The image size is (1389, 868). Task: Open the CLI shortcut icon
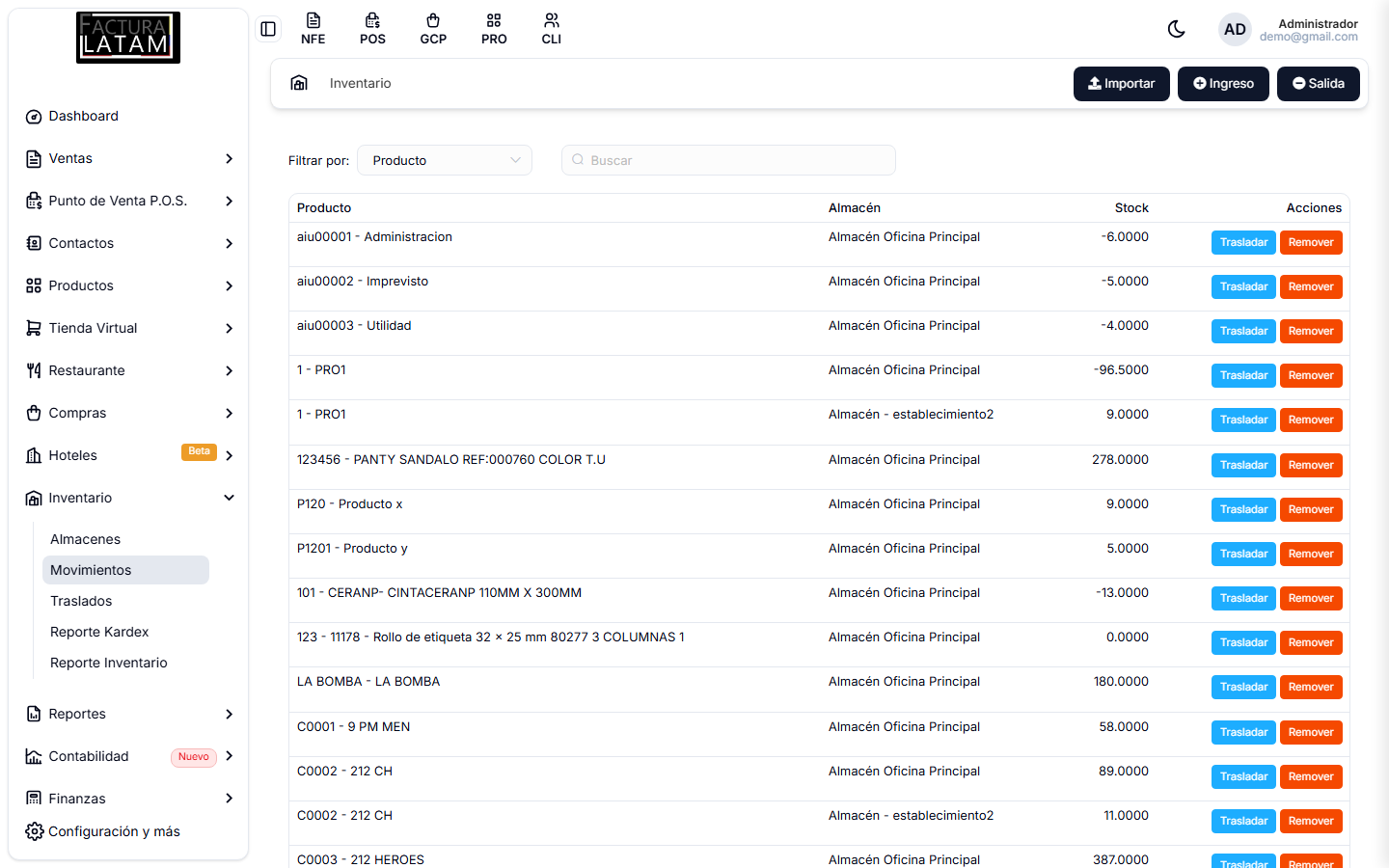(x=552, y=29)
